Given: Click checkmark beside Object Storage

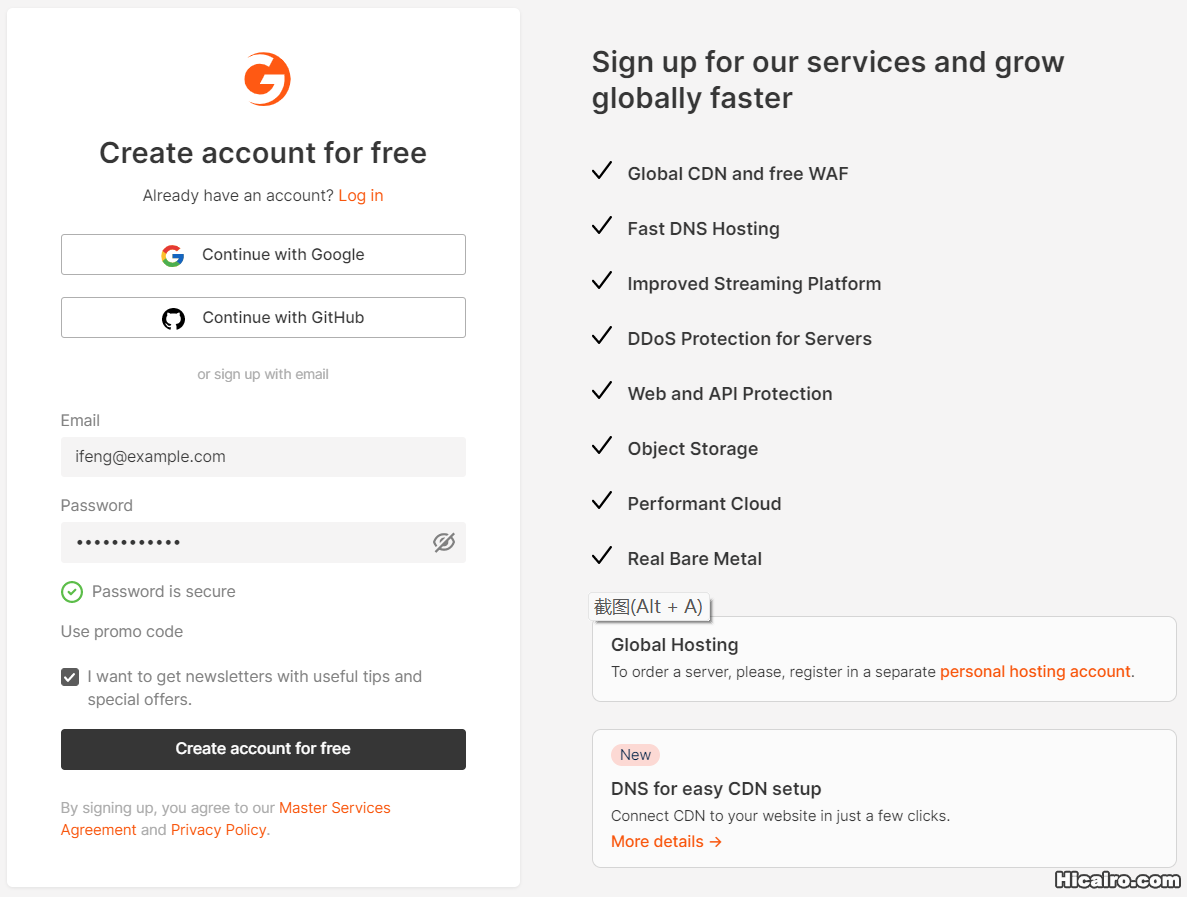Looking at the screenshot, I should click(x=602, y=447).
